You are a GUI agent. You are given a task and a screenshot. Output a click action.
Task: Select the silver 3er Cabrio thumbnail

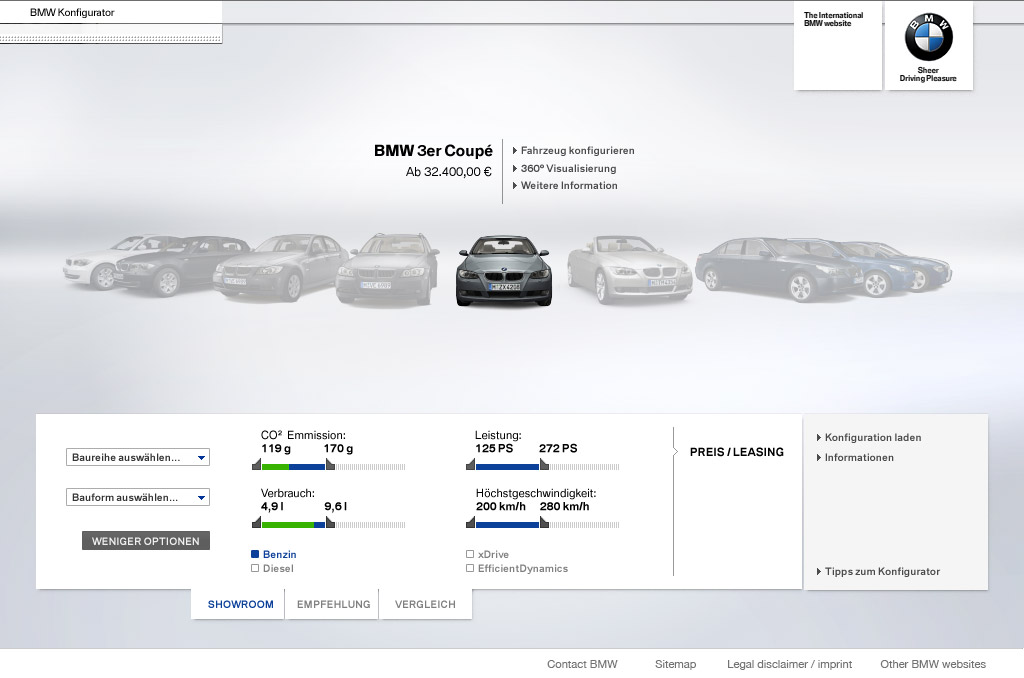point(629,269)
